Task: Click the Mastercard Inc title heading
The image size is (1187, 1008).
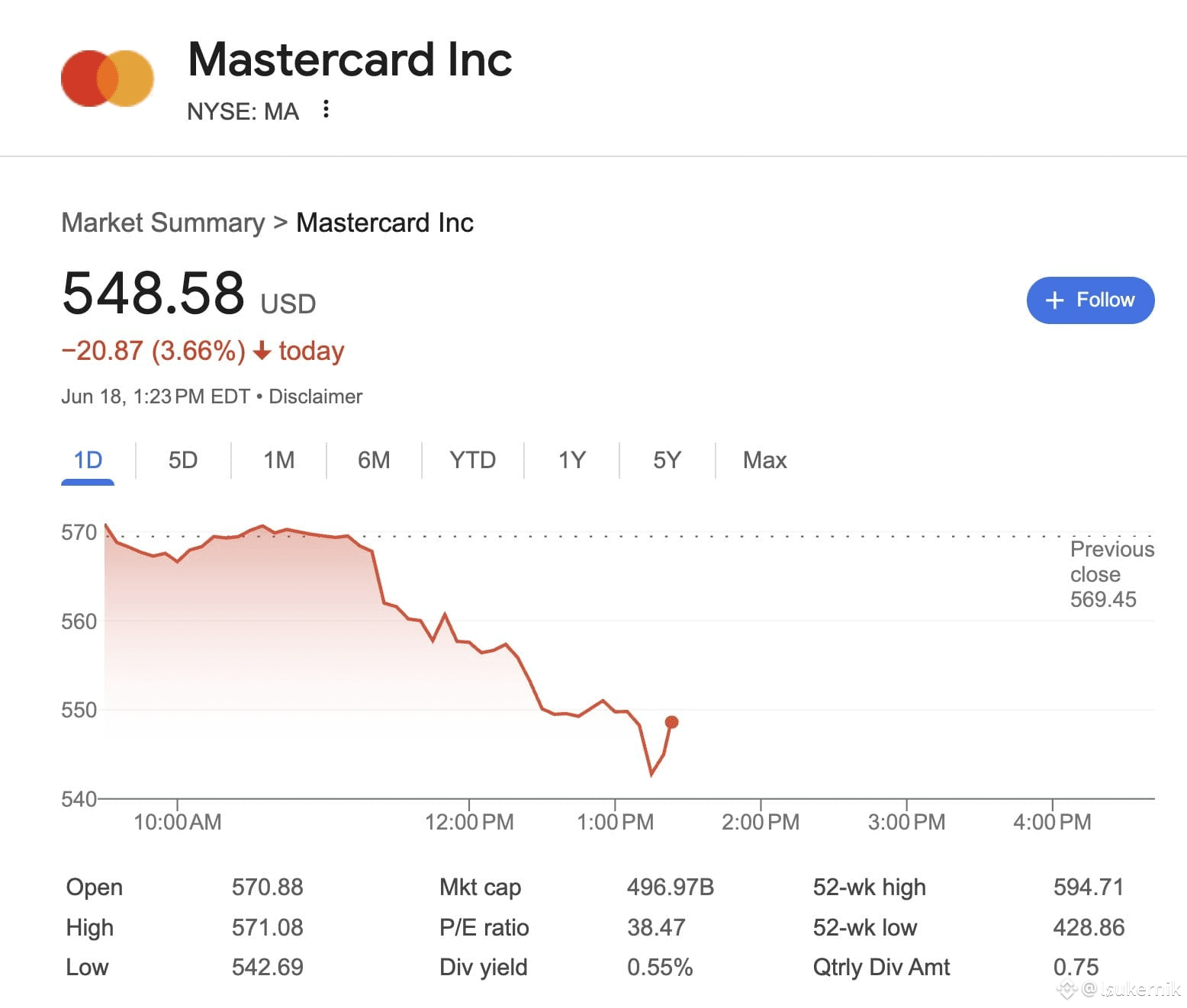Action: [350, 59]
